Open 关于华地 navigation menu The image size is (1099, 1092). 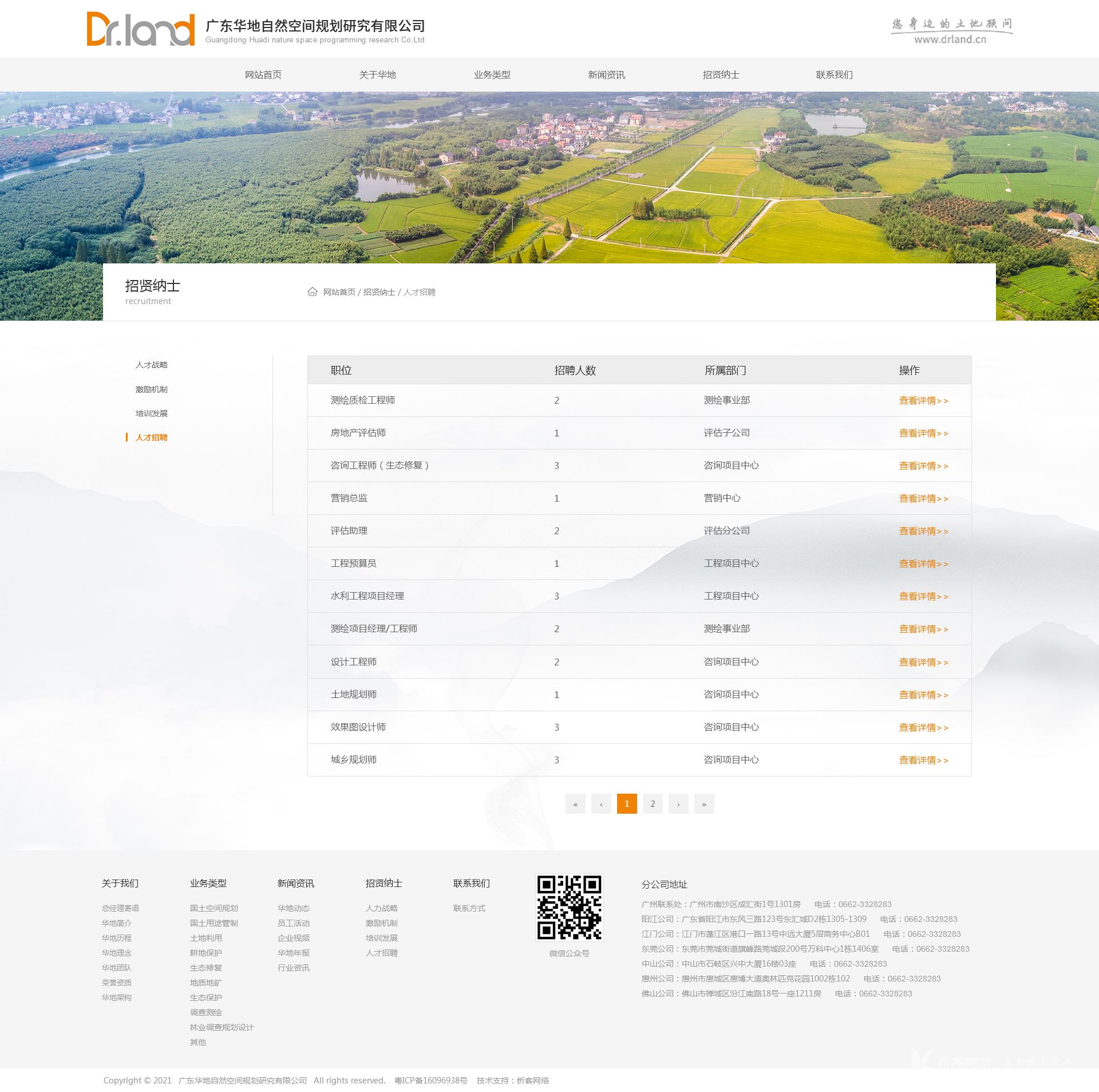pos(378,75)
